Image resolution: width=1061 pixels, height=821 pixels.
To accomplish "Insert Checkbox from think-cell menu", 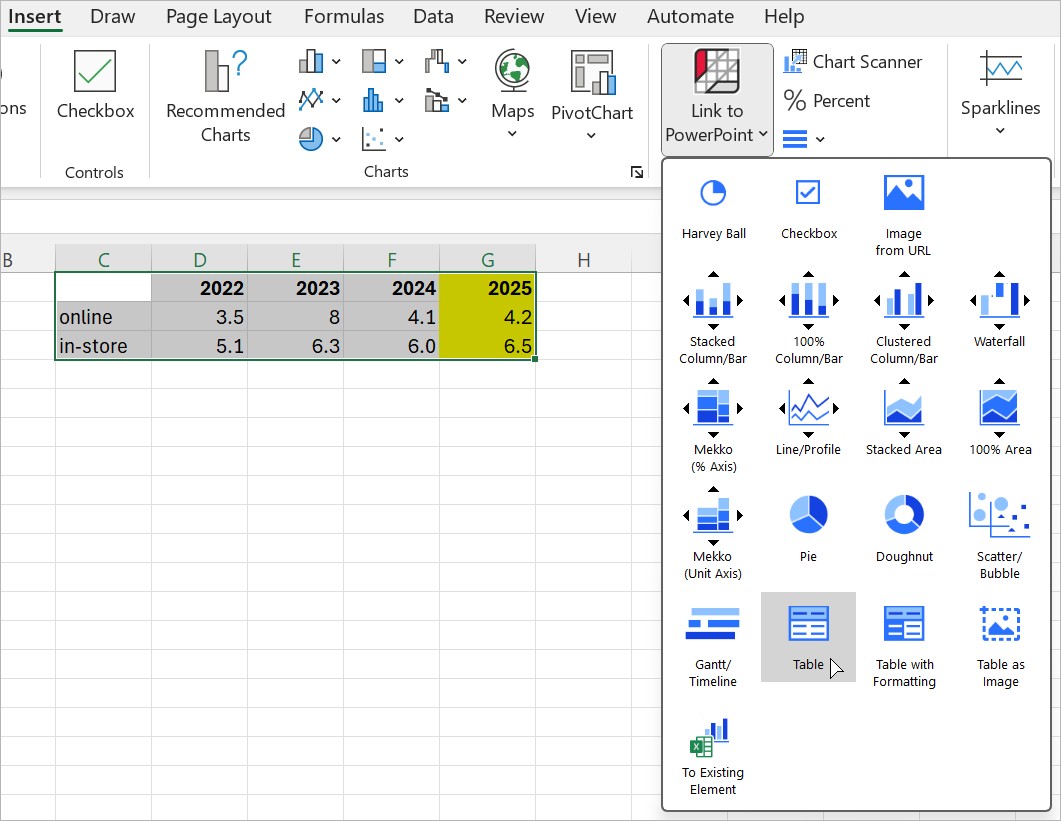I will (808, 207).
